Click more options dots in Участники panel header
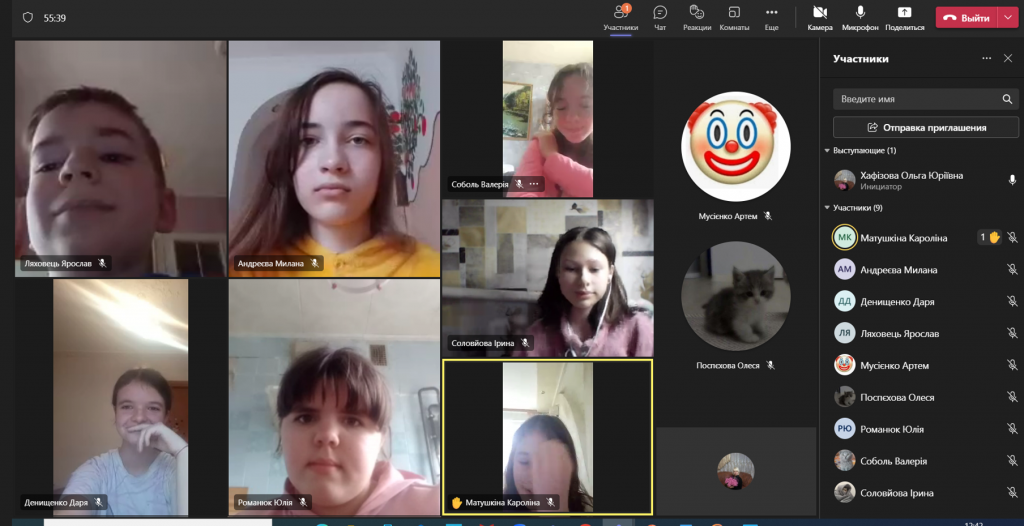The width and height of the screenshot is (1024, 526). point(986,59)
